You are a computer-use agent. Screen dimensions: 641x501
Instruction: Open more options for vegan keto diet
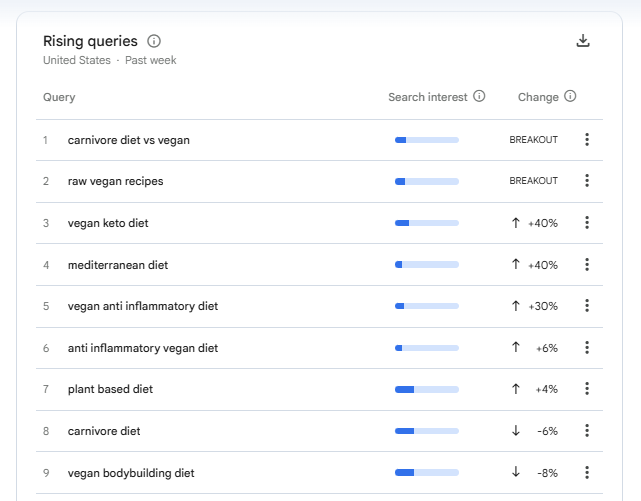[x=587, y=223]
